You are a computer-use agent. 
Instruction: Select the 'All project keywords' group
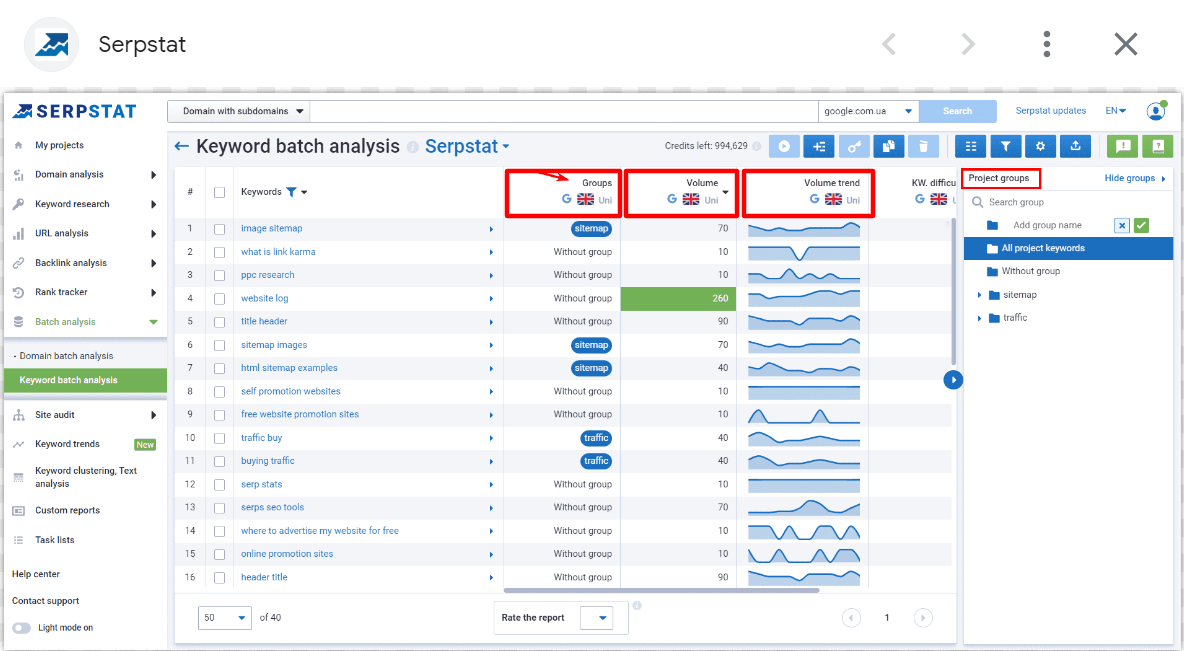pos(1068,248)
